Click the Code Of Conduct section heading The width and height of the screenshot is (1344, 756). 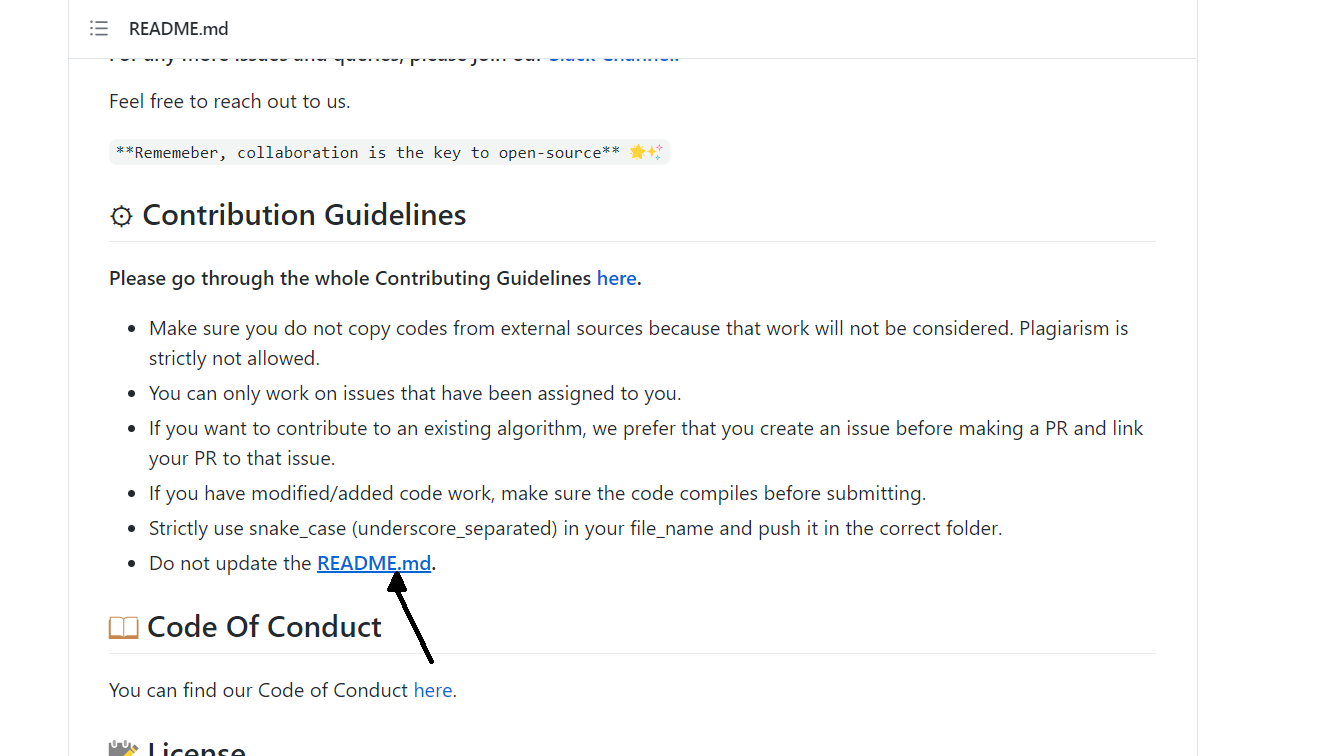click(x=264, y=626)
